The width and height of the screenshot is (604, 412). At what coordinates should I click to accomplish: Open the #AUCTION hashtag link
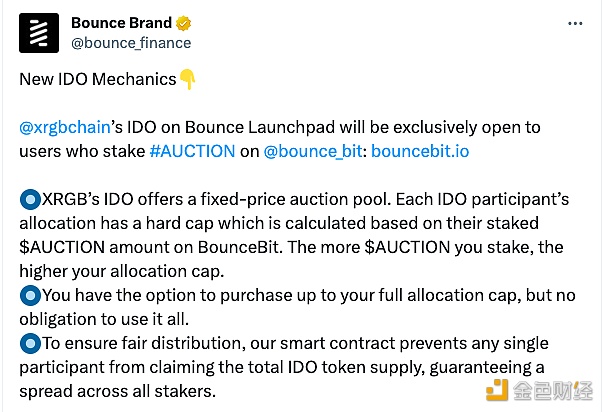(x=192, y=151)
